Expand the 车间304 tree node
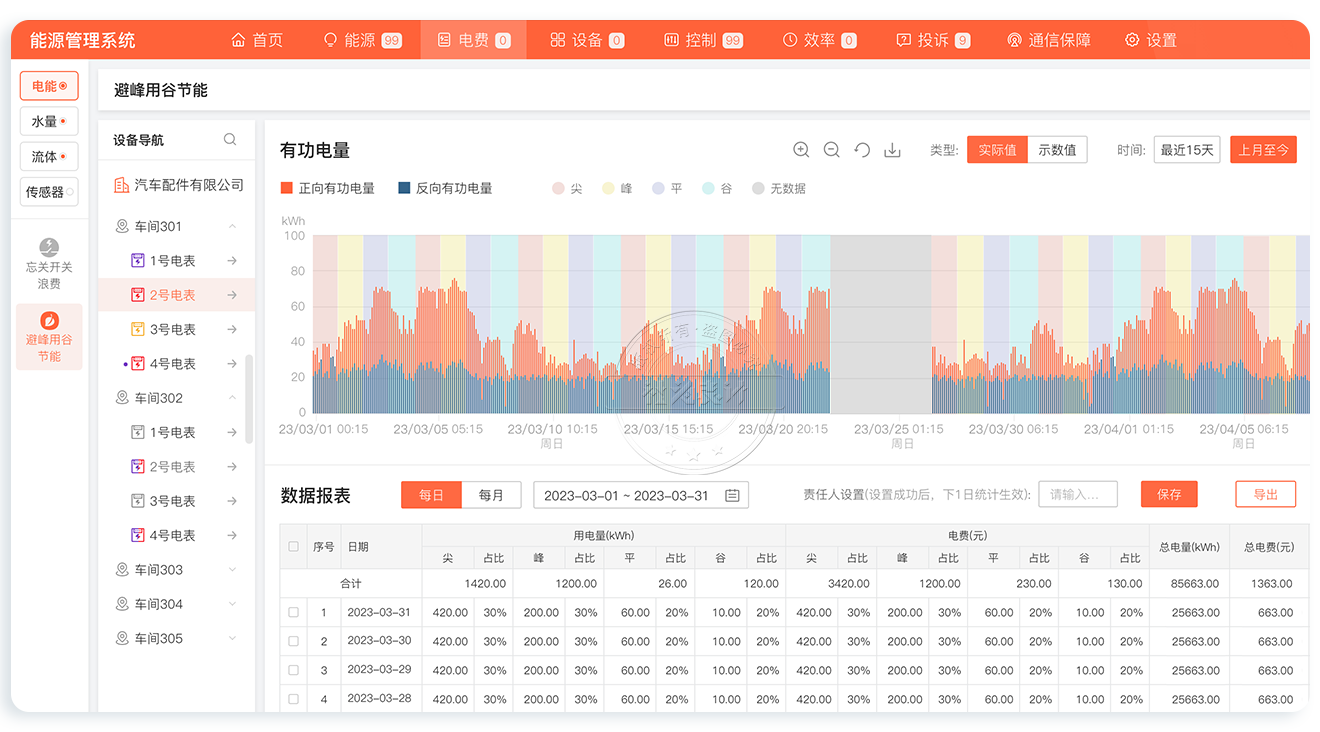1320x732 pixels. [232, 604]
